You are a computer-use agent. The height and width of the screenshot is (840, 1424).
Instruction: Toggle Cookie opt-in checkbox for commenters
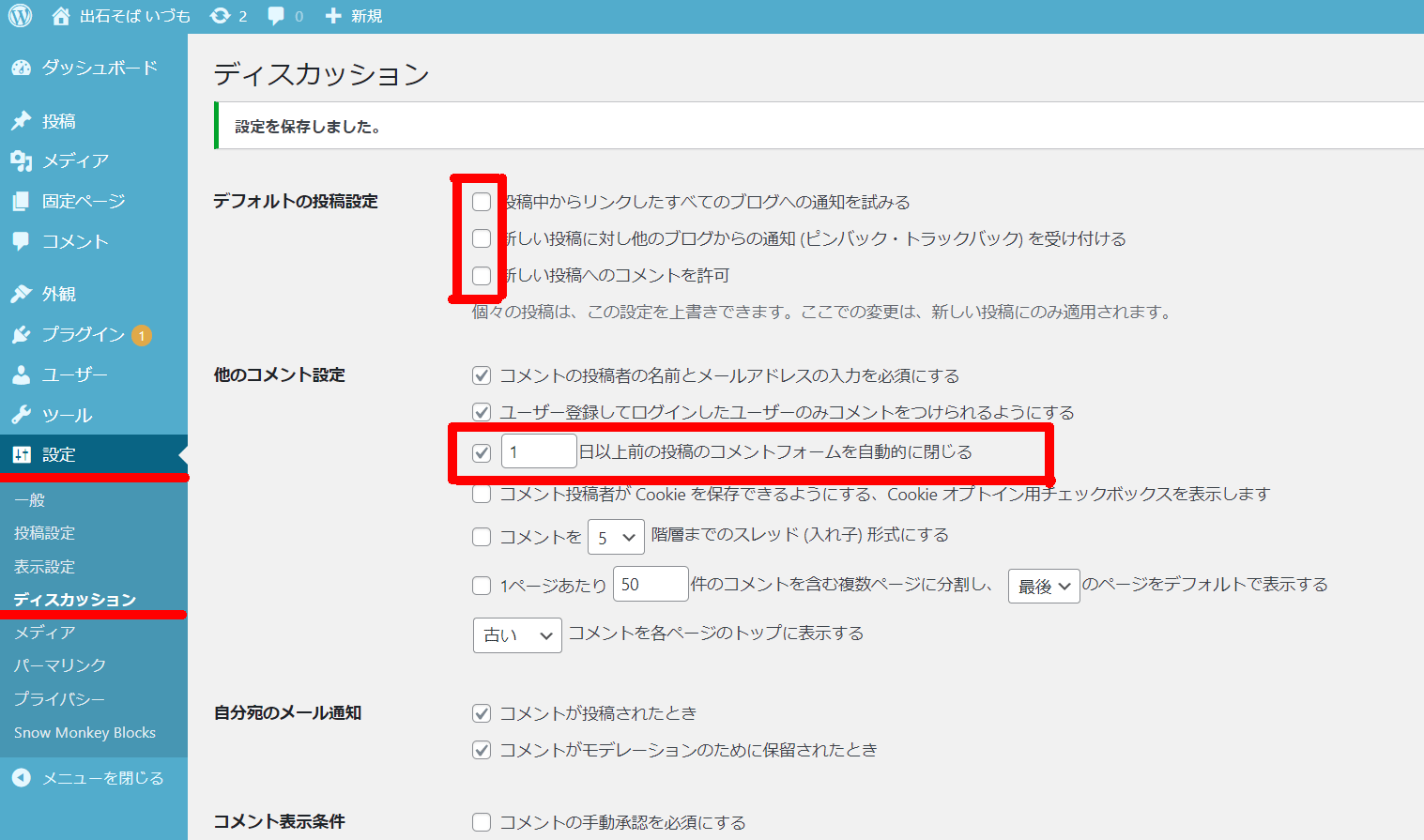tap(482, 495)
